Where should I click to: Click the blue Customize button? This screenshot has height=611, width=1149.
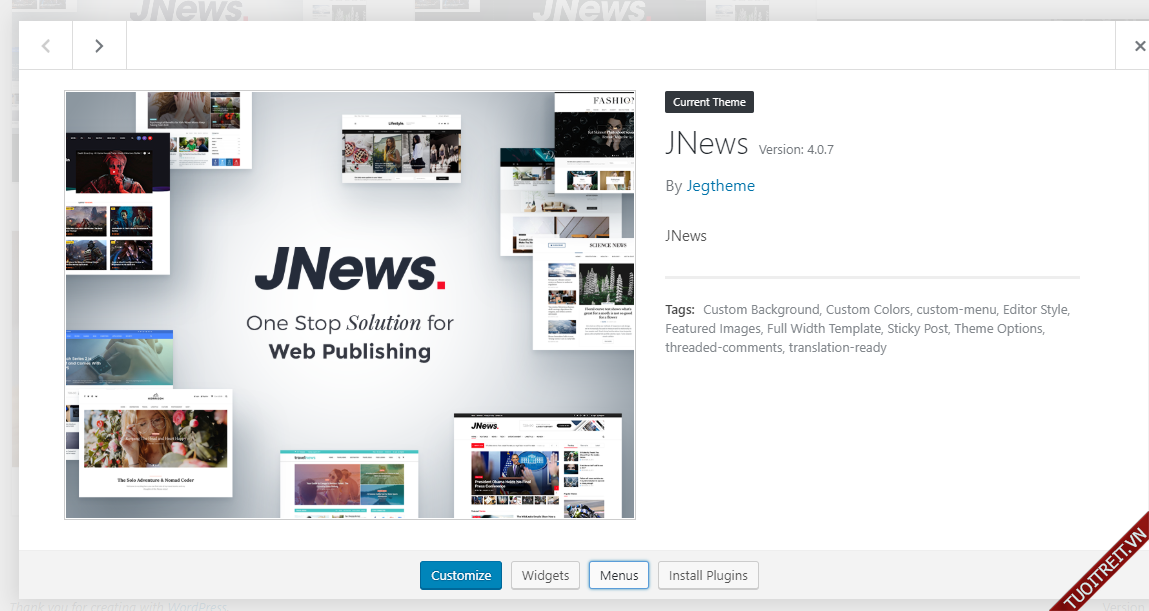(461, 575)
